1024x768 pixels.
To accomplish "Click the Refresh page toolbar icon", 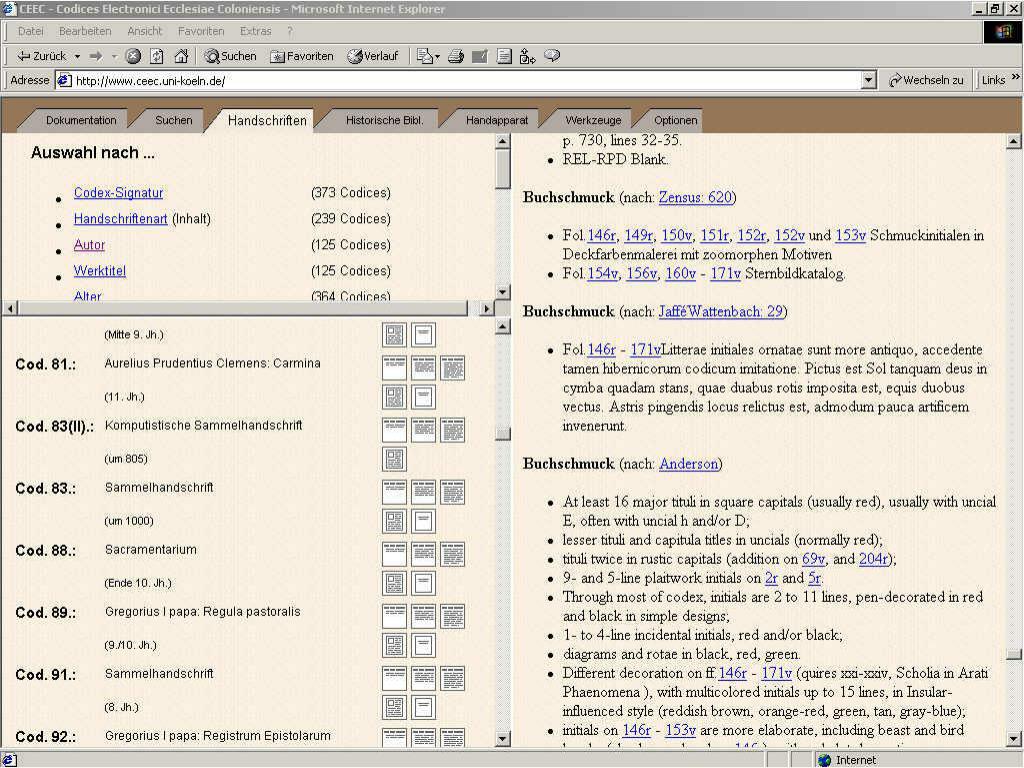I will (157, 56).
